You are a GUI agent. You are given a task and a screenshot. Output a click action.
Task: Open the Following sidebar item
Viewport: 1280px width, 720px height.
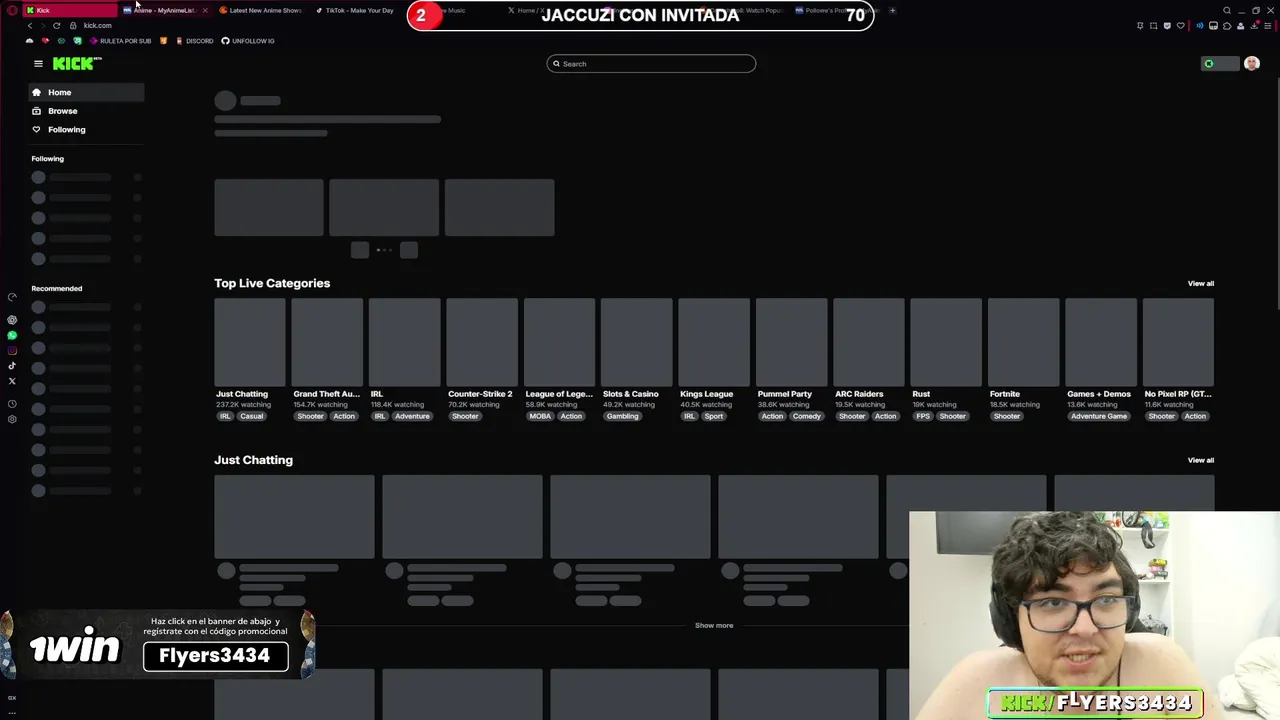(x=86, y=130)
